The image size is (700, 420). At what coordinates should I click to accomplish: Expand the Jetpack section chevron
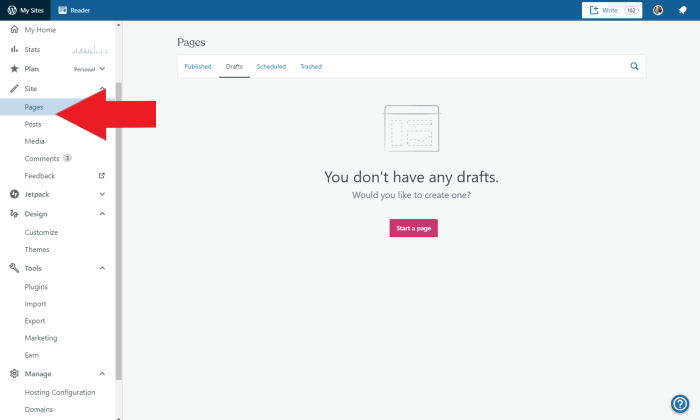pos(102,194)
